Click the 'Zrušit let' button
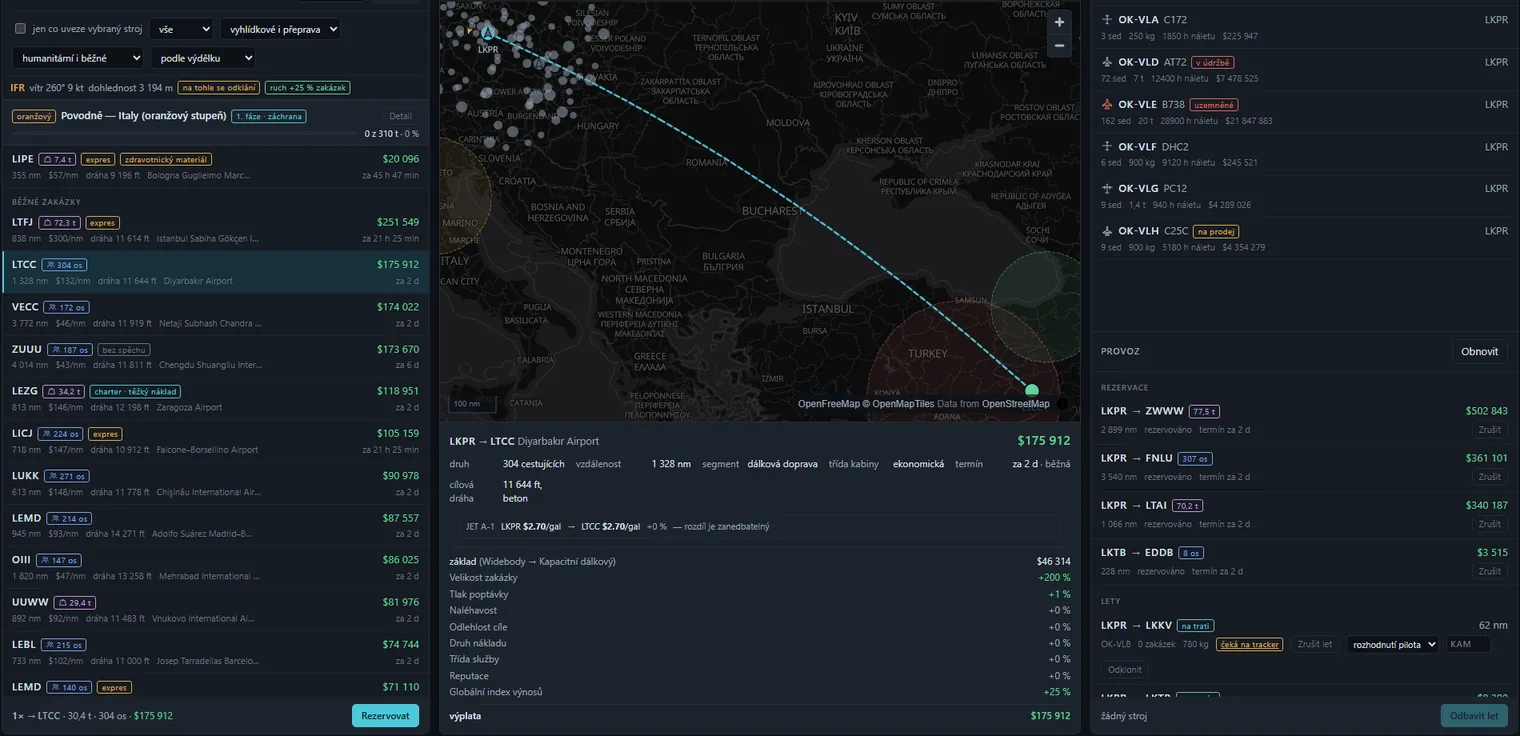This screenshot has width=1520, height=736. pyautogui.click(x=1315, y=645)
